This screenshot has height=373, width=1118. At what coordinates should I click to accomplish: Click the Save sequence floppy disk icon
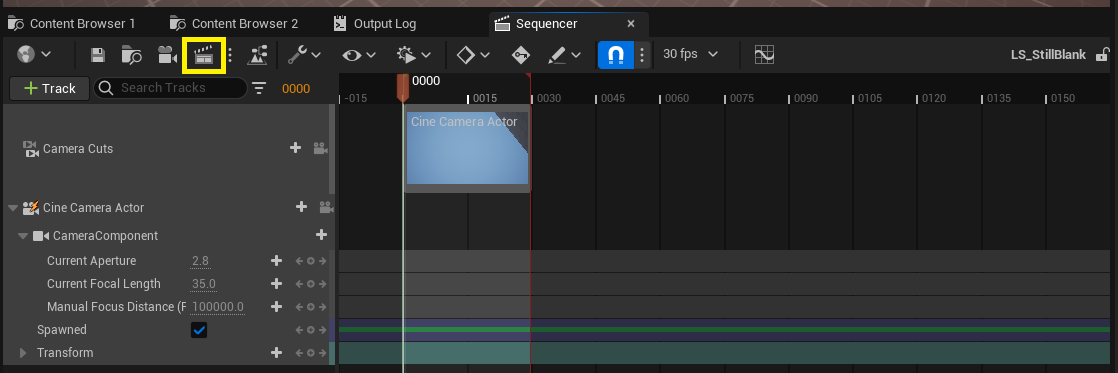pyautogui.click(x=98, y=55)
